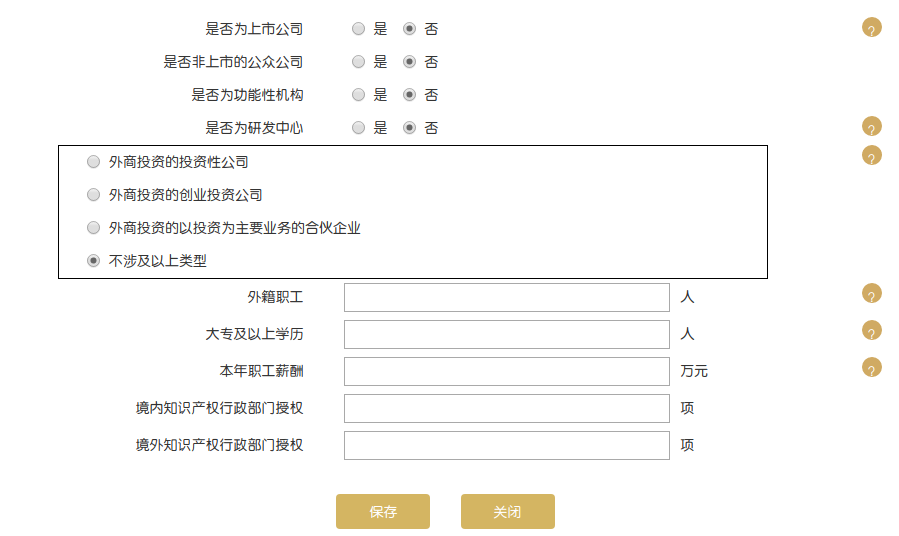Focus the 境内知识产权行政部门授权 input field
Screen dimensions: 899x536
coord(507,408)
